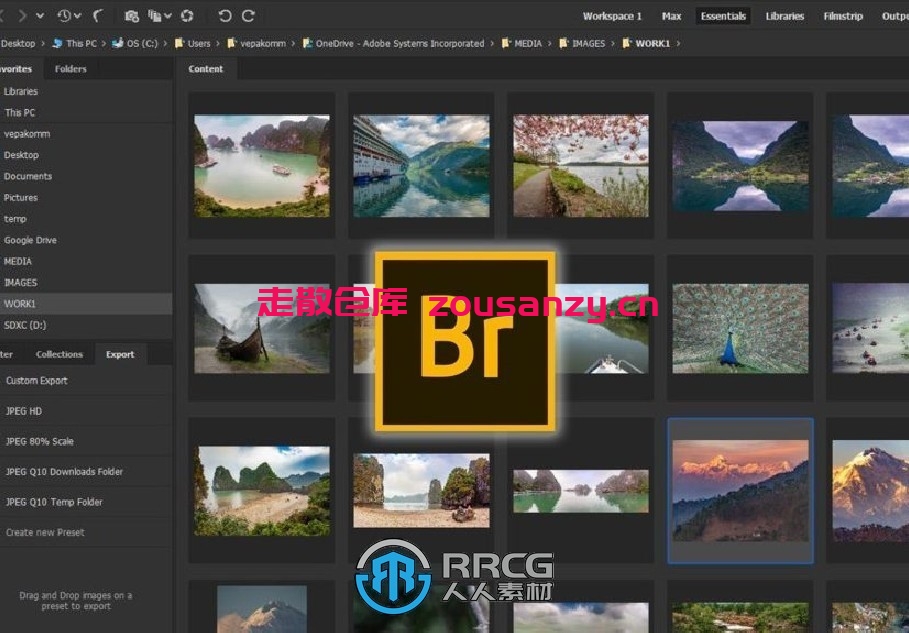Rotate selection 90° counterclockwise

(x=225, y=16)
